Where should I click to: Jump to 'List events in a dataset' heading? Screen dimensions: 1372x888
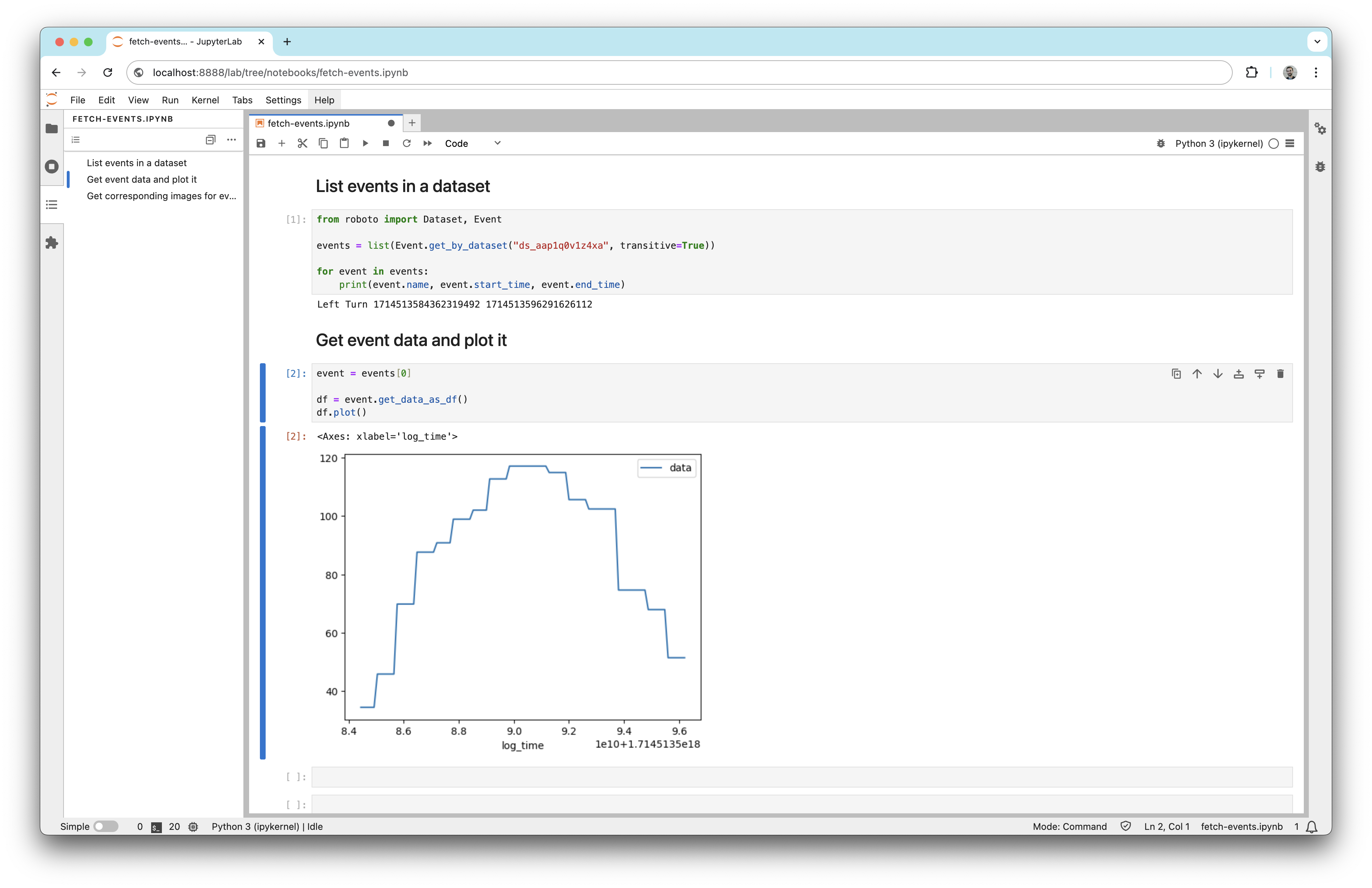[x=137, y=163]
